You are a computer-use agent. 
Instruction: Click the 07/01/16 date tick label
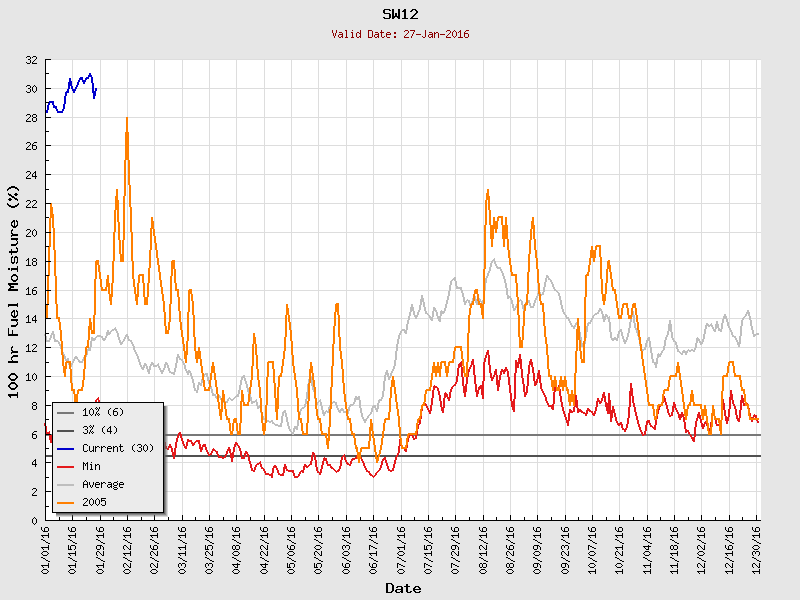click(x=401, y=547)
